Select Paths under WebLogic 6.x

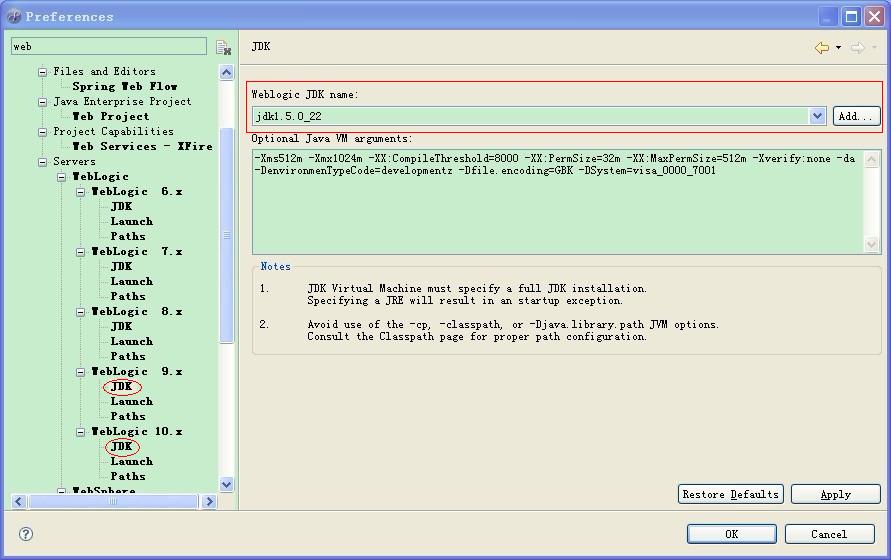pos(128,237)
